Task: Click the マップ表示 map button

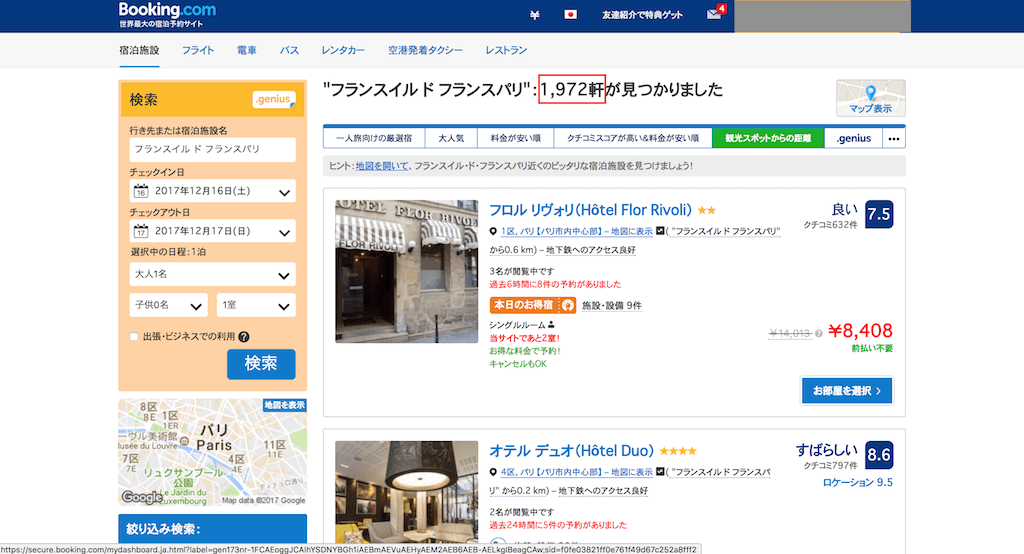Action: coord(871,98)
